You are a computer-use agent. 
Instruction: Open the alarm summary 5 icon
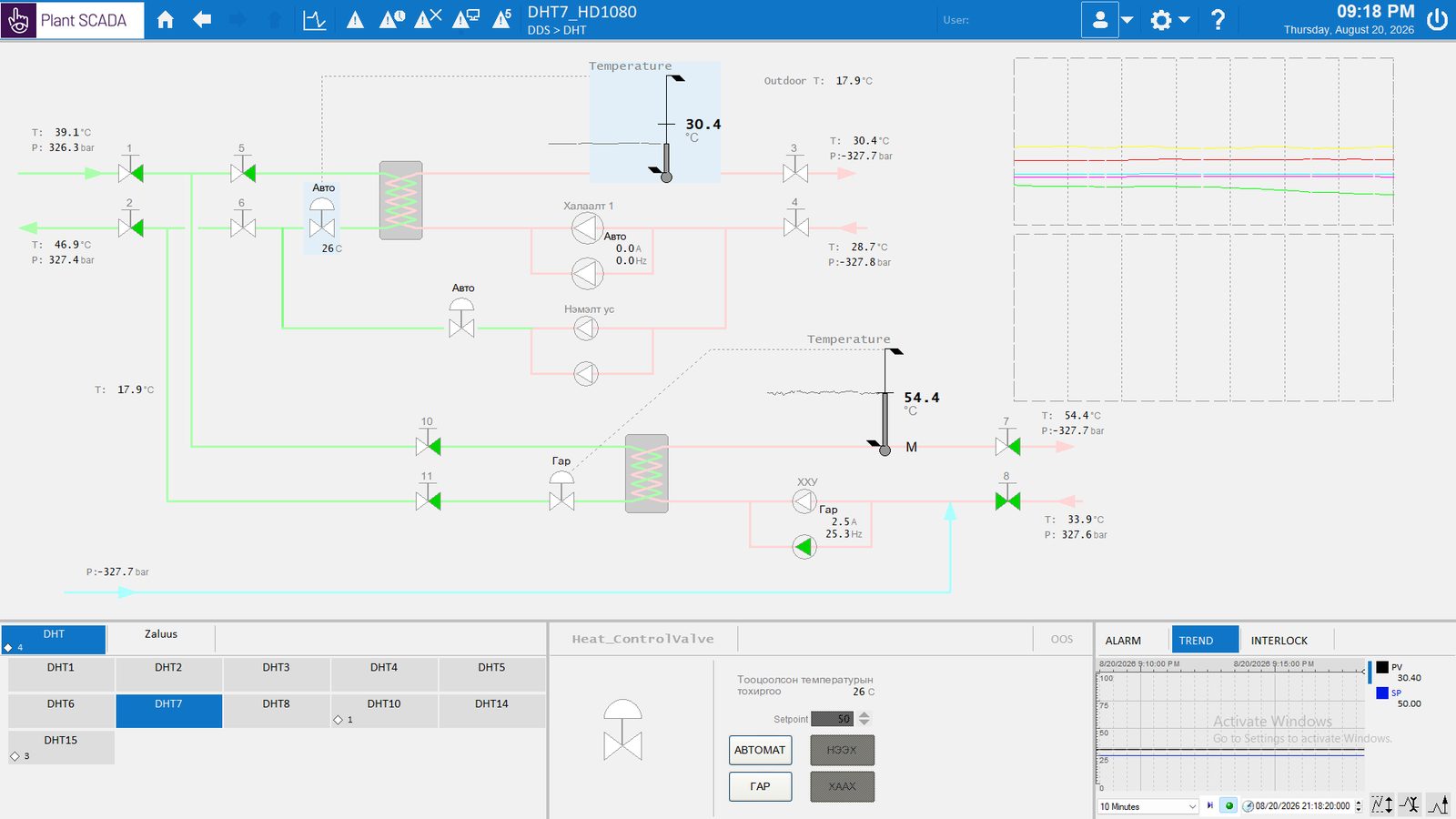[x=501, y=19]
